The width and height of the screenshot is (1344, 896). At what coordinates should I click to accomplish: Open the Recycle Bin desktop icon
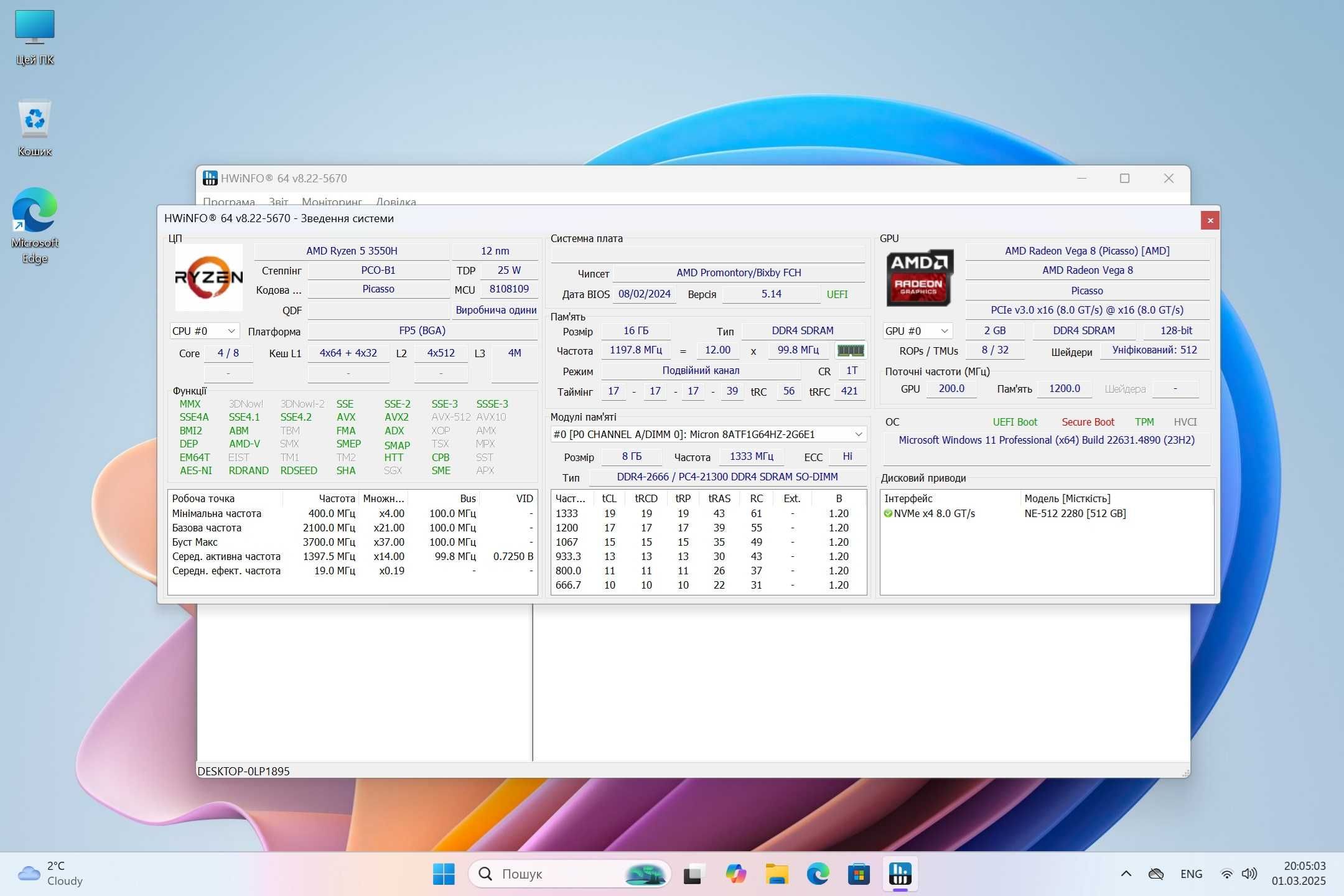[x=35, y=128]
